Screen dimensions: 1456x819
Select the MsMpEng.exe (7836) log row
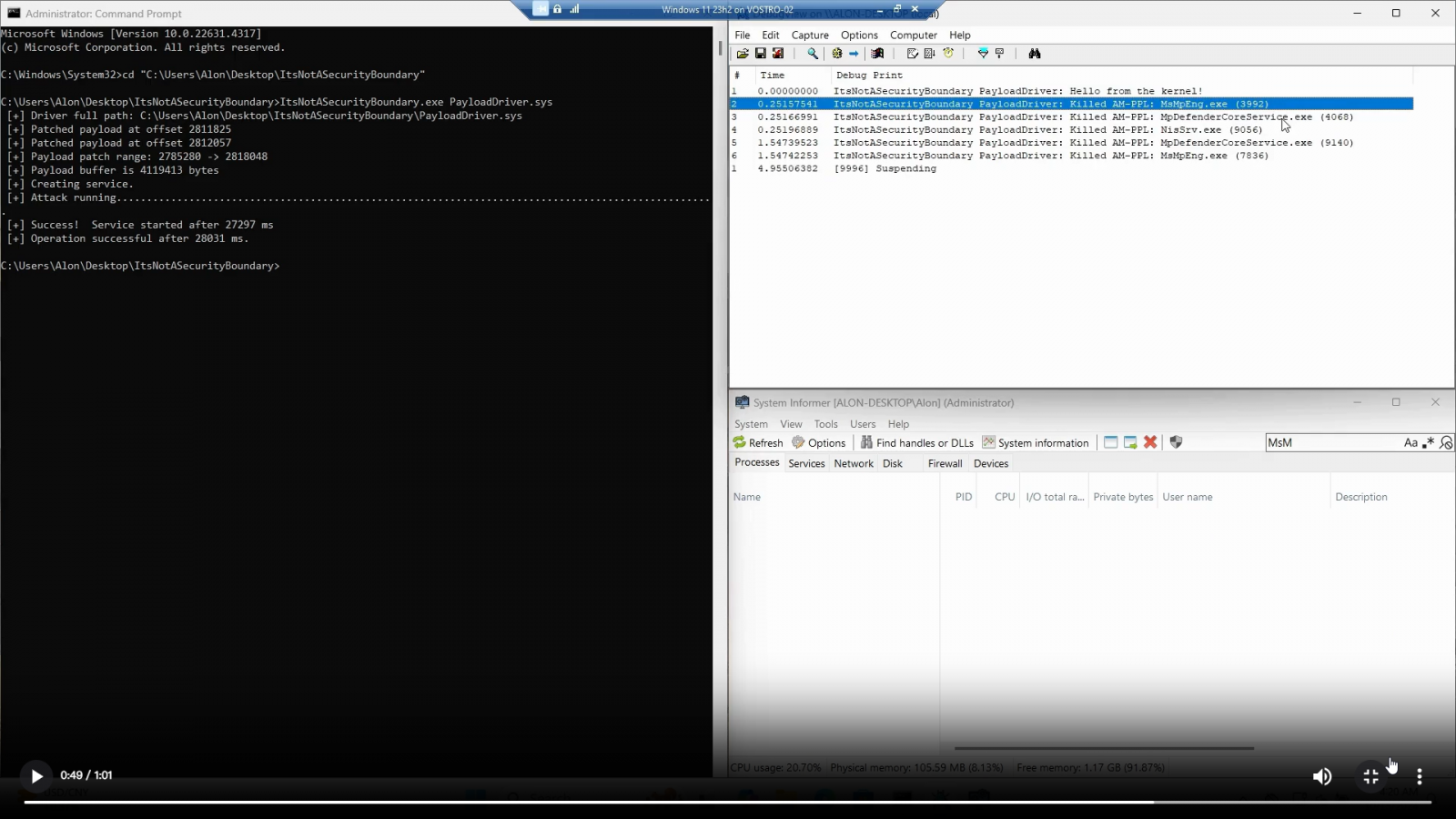(x=1071, y=156)
